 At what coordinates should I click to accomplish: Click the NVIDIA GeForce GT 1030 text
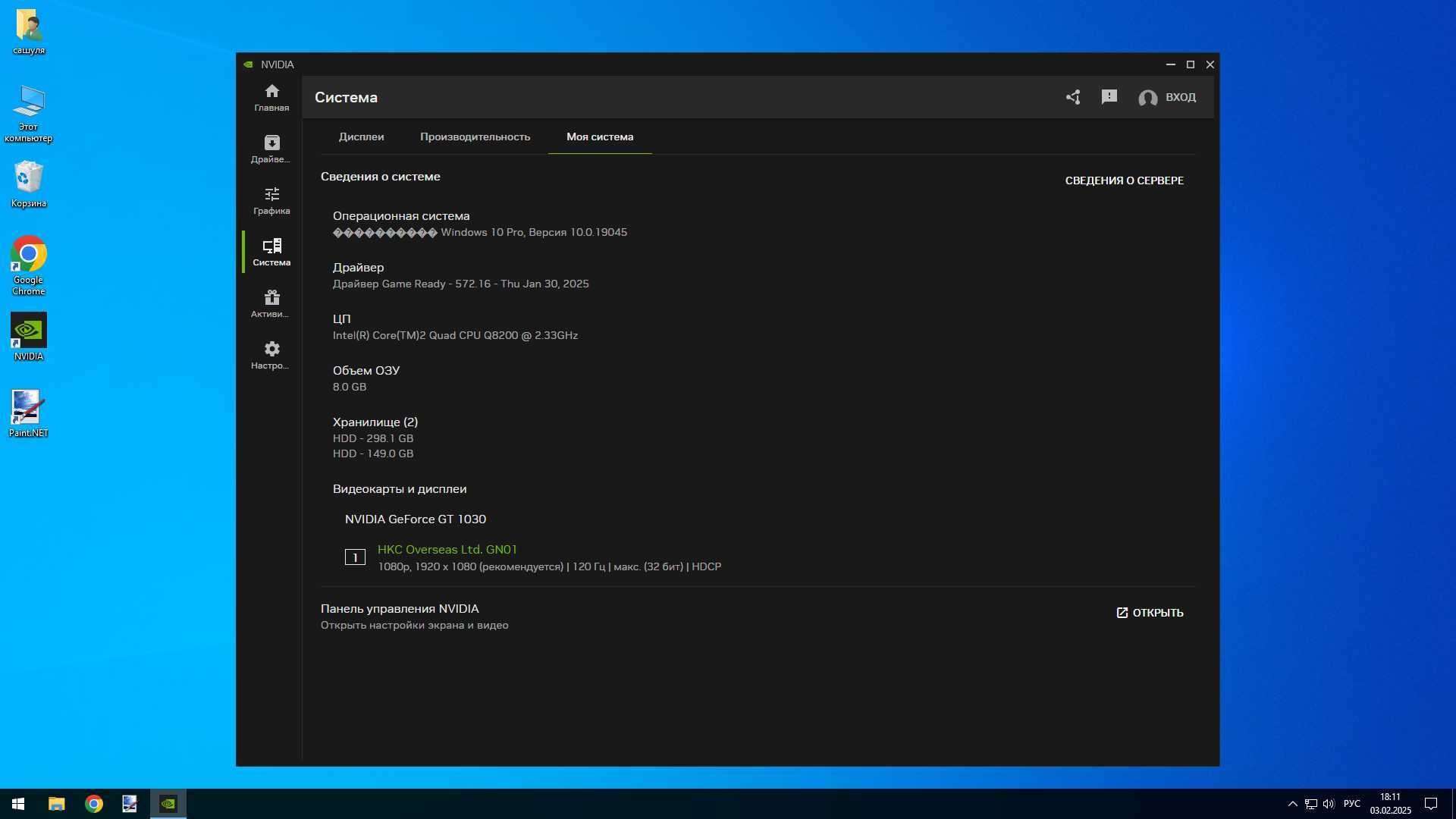416,519
